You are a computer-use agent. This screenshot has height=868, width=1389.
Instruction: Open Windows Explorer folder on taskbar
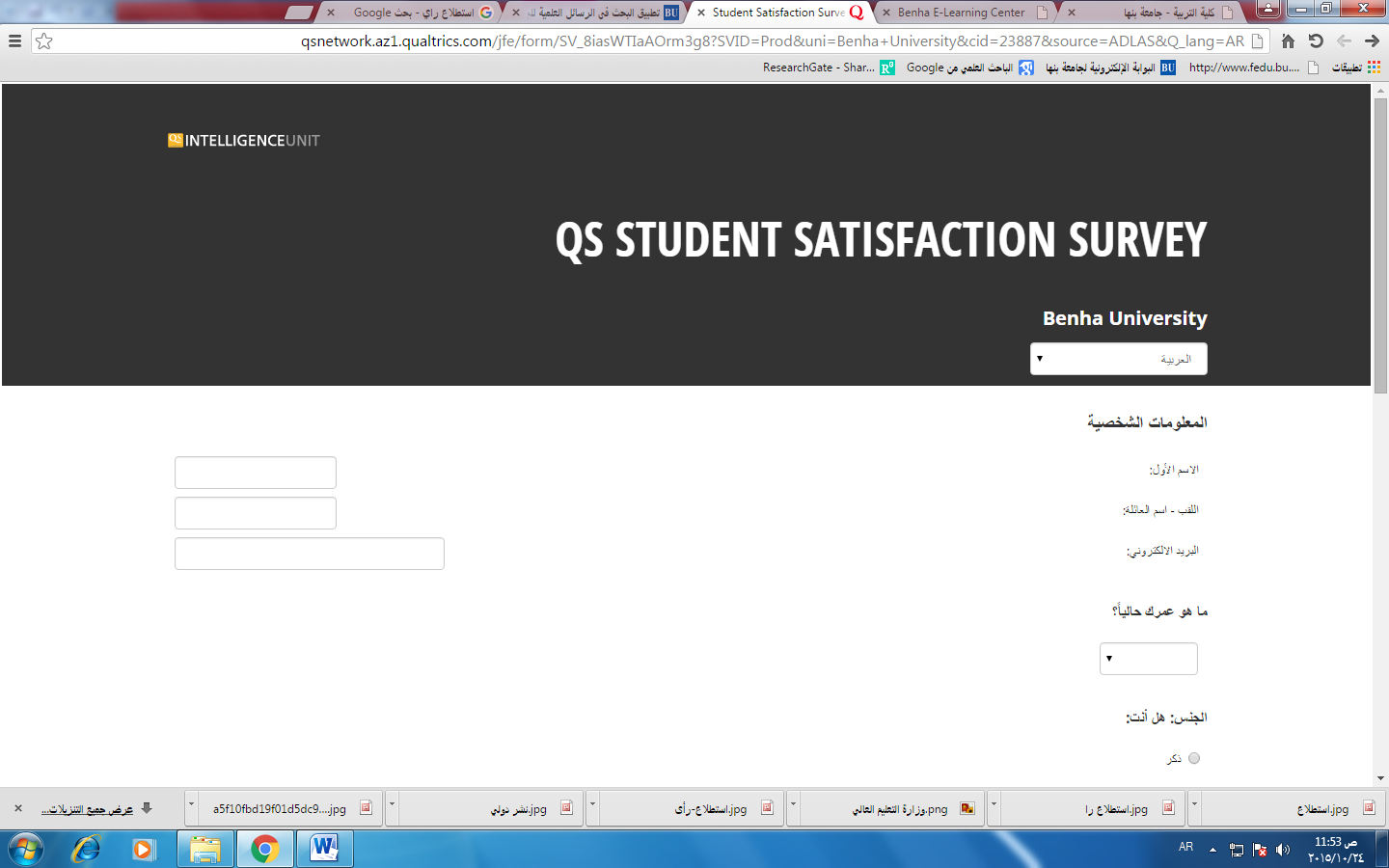click(205, 850)
